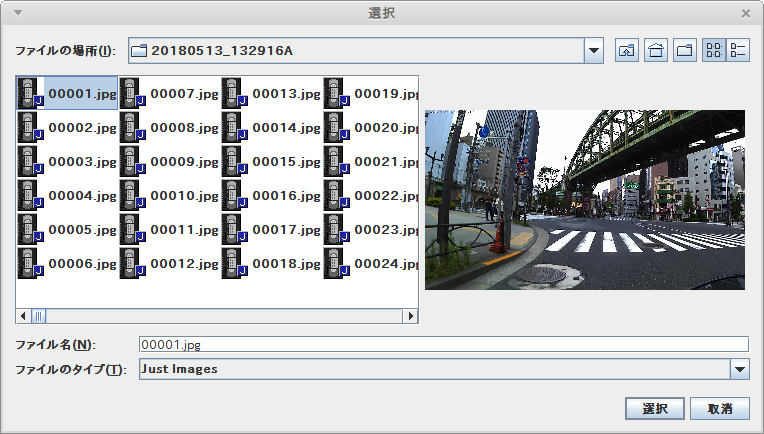Viewport: 764px width, 434px height.
Task: Close the 選択 dialog window
Action: pos(745,14)
